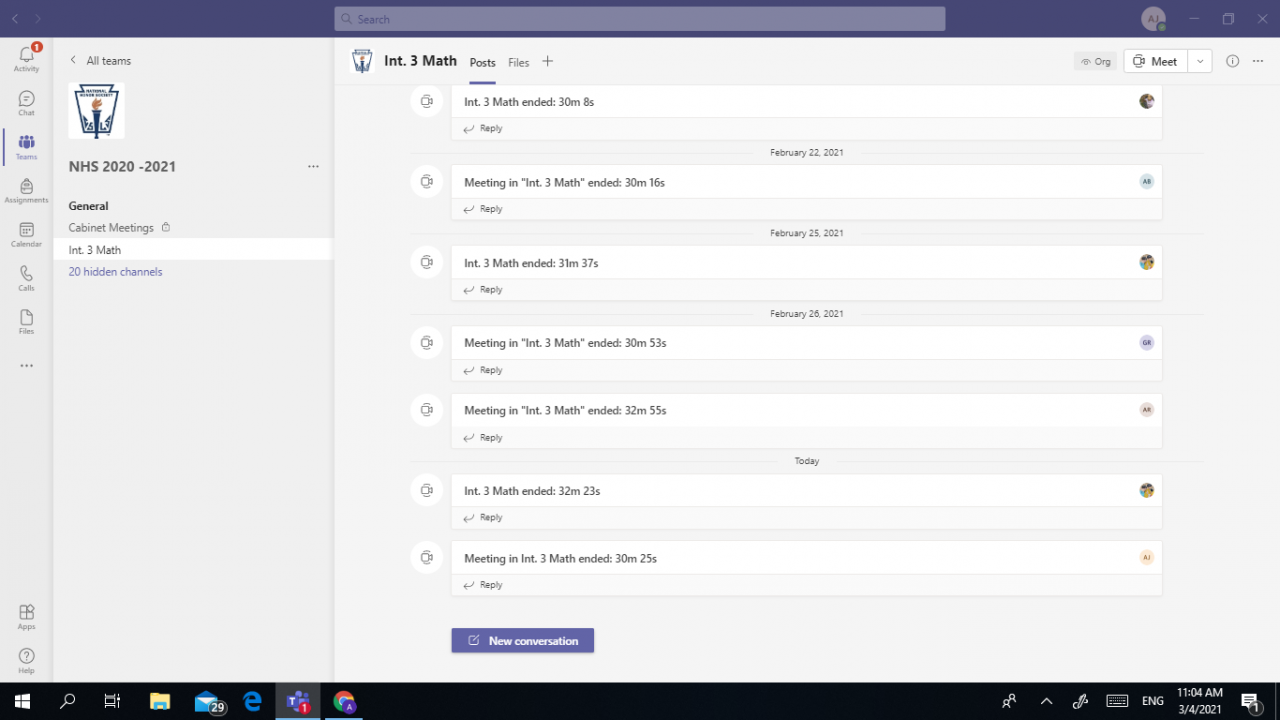1280x720 pixels.
Task: Click the meeting icon beside the 30m 53s post
Action: (427, 342)
